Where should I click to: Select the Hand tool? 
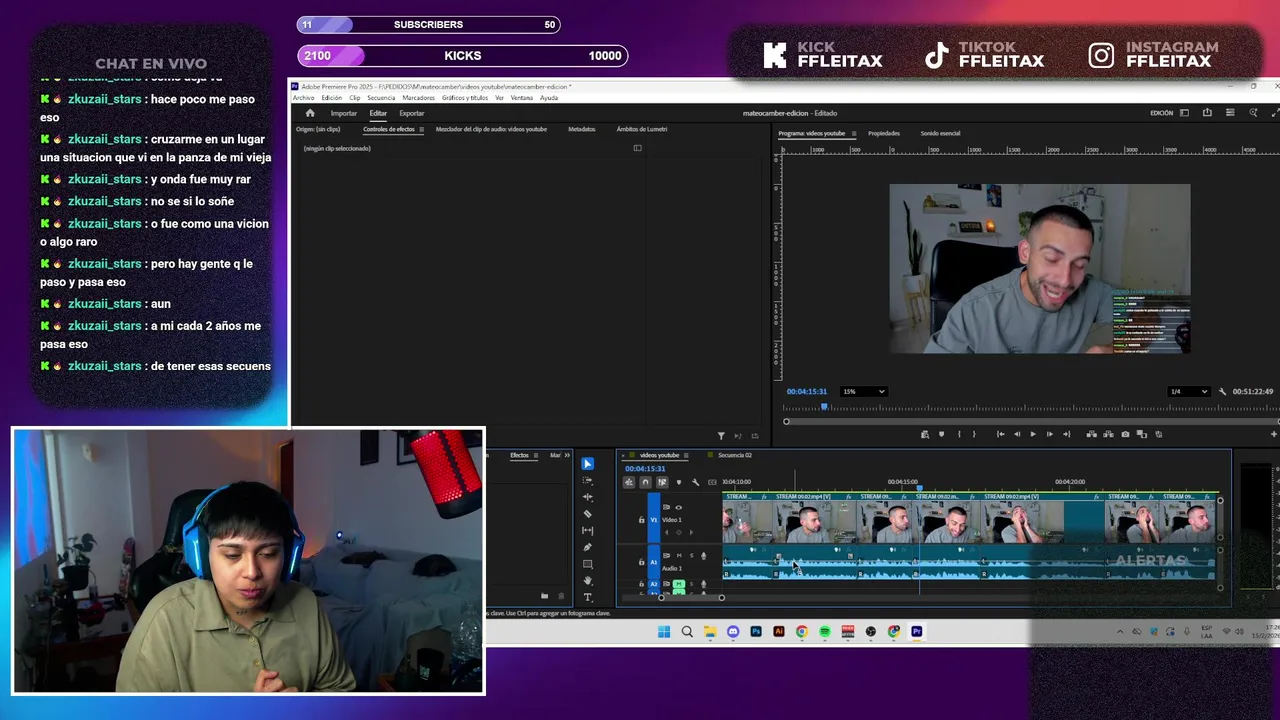(x=587, y=580)
